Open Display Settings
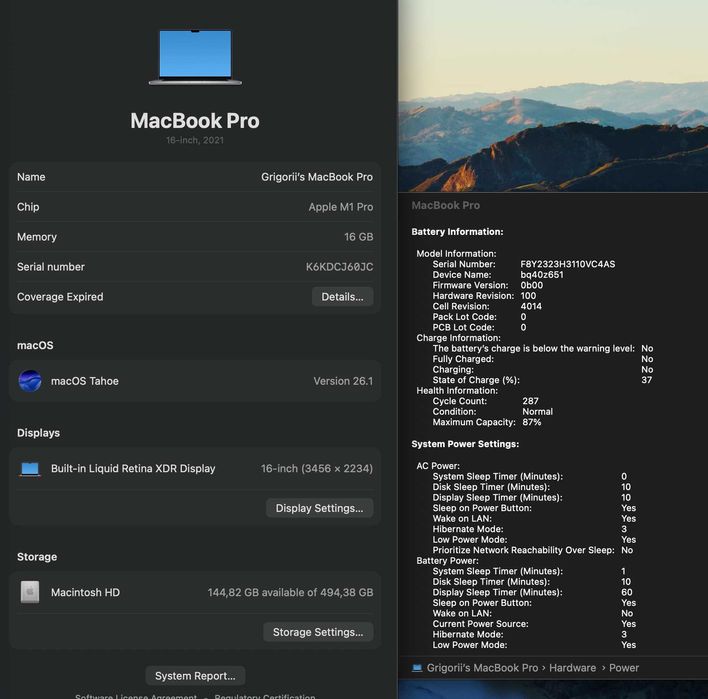The height and width of the screenshot is (699, 708). 319,508
